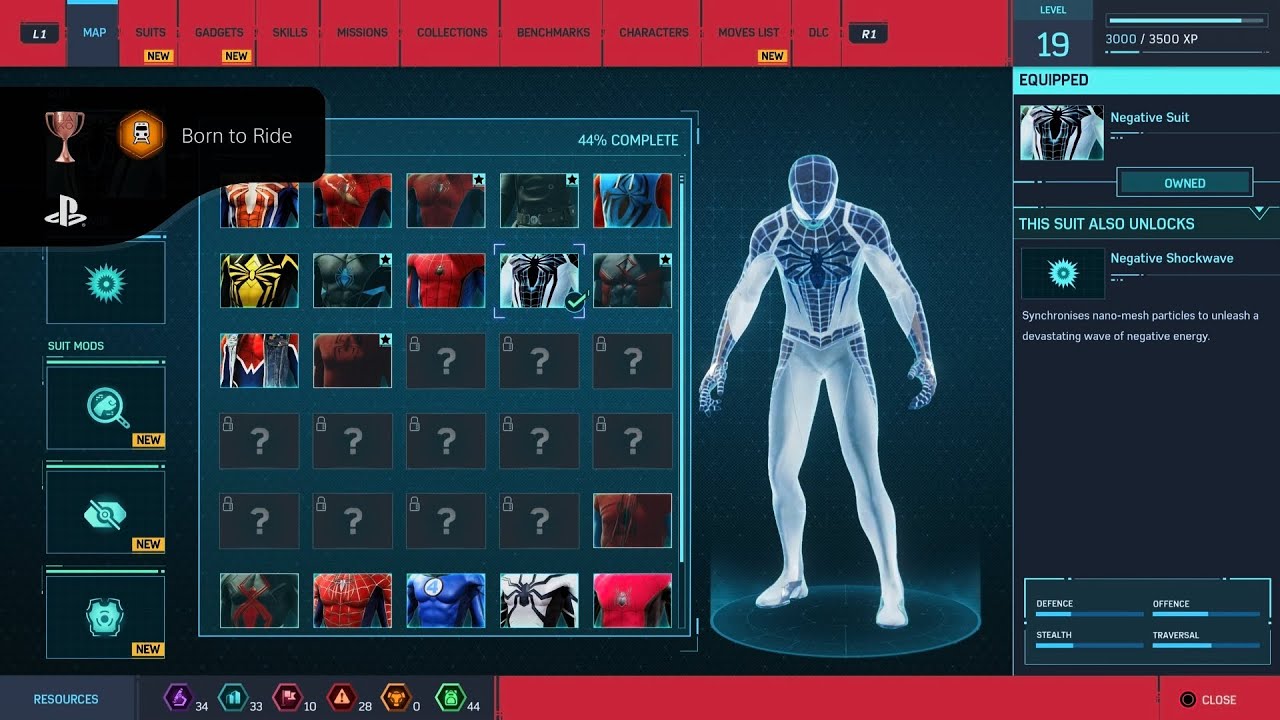1280x720 pixels.
Task: Select the classic red suit thumbnail second row
Action: (446, 280)
